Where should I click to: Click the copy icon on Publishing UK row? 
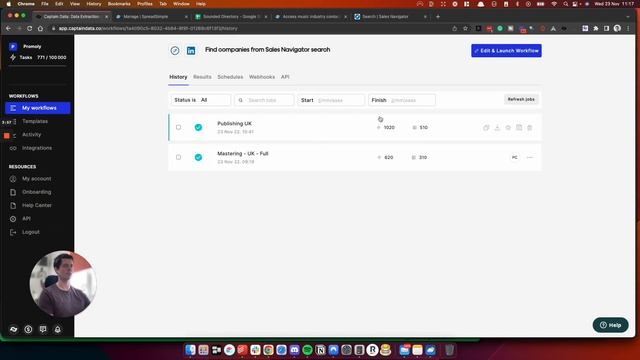486,128
